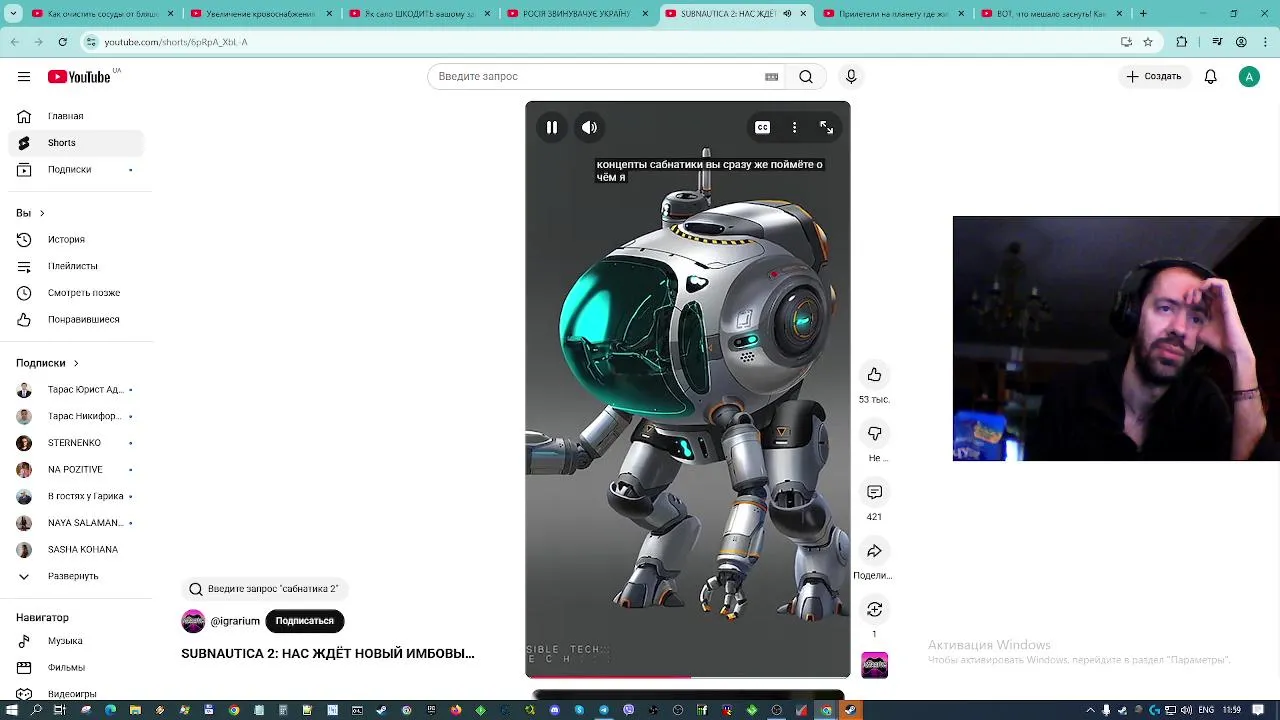This screenshot has width=1280, height=720.
Task: Select 'Shorts' in the sidebar
Action: (75, 143)
